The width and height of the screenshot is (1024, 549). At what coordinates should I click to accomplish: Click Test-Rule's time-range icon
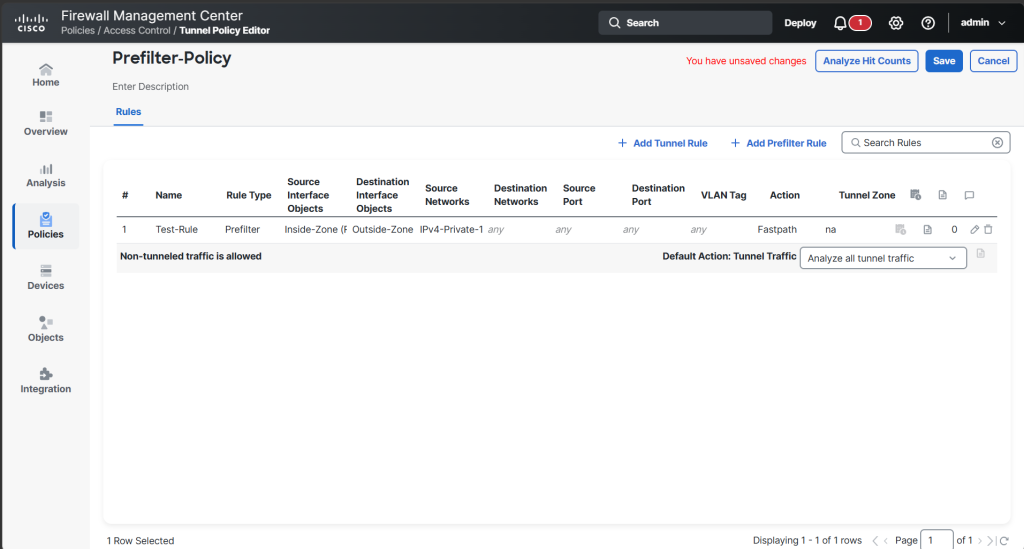pyautogui.click(x=901, y=229)
